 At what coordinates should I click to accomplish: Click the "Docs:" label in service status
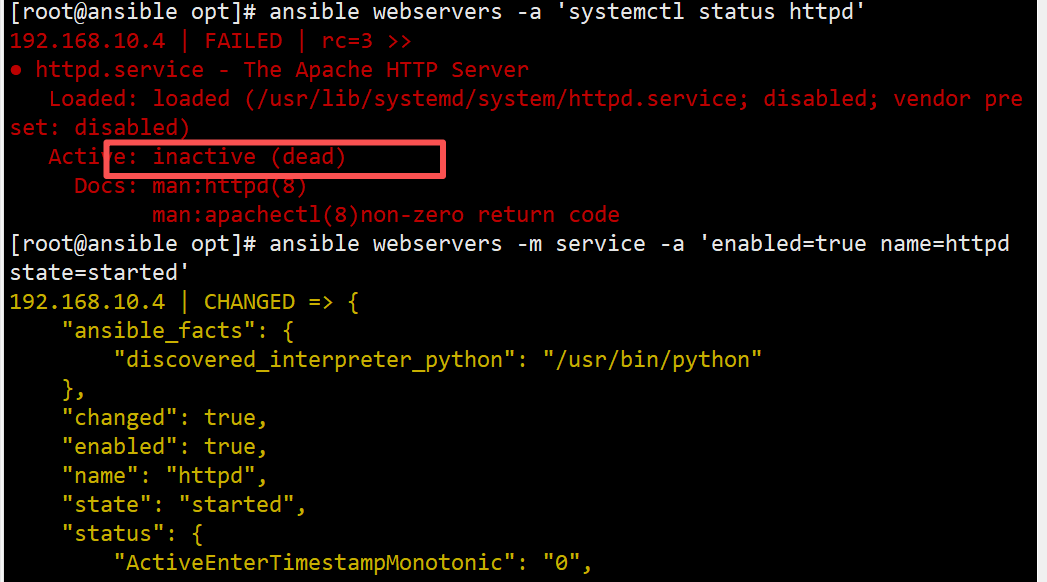coord(106,186)
